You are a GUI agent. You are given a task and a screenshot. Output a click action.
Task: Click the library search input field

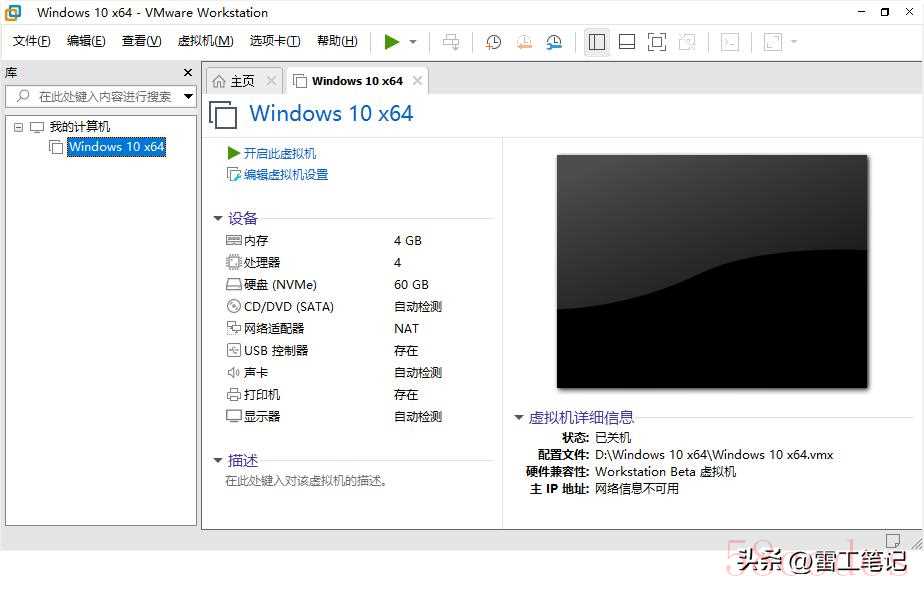pos(103,97)
